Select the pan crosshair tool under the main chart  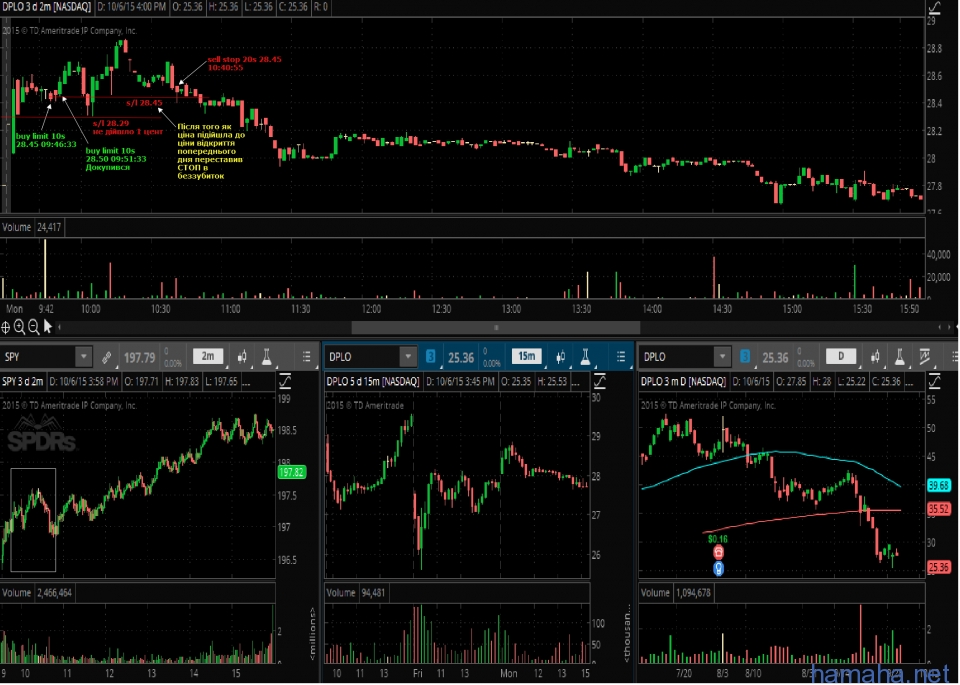(x=6, y=328)
